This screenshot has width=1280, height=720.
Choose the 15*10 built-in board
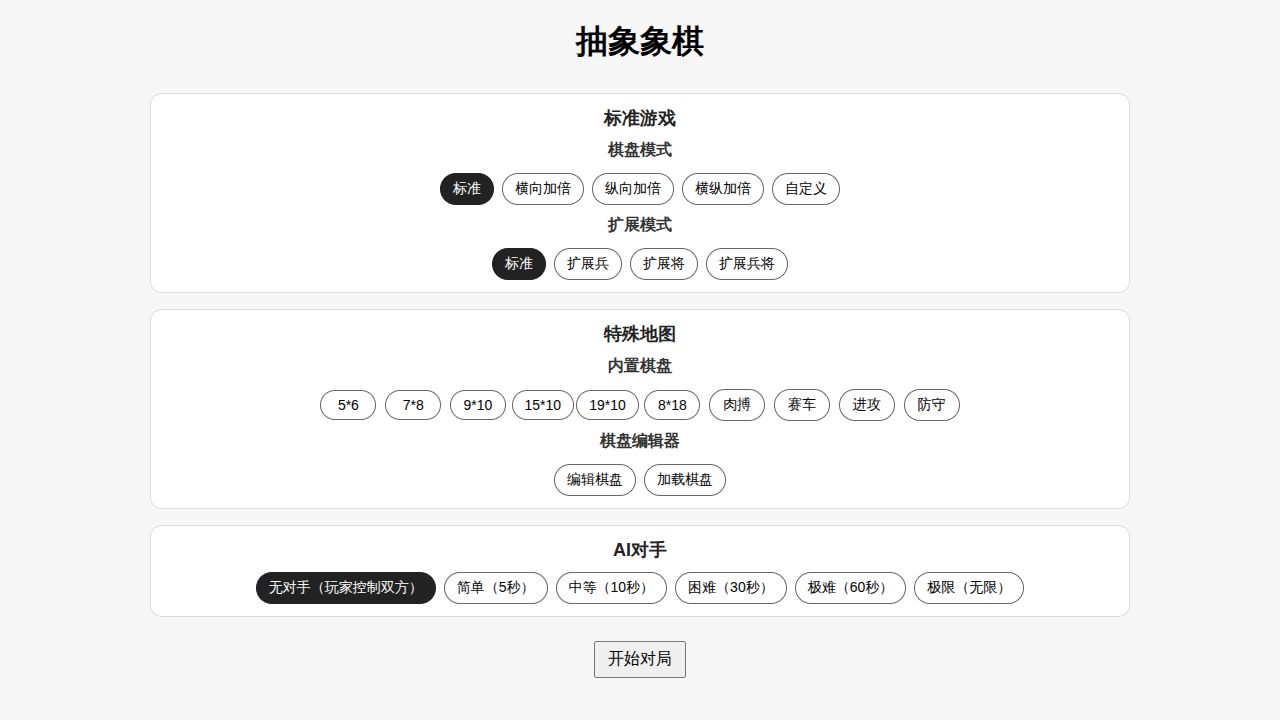coord(543,405)
